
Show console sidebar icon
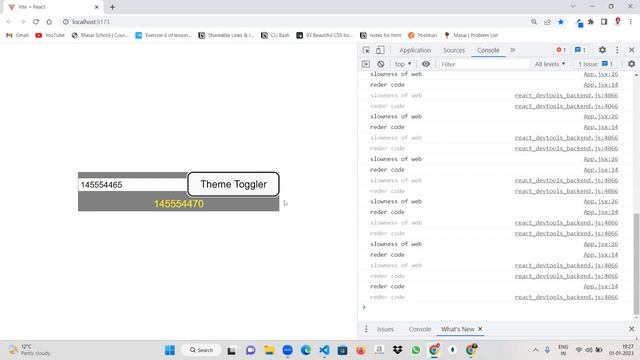tap(366, 64)
